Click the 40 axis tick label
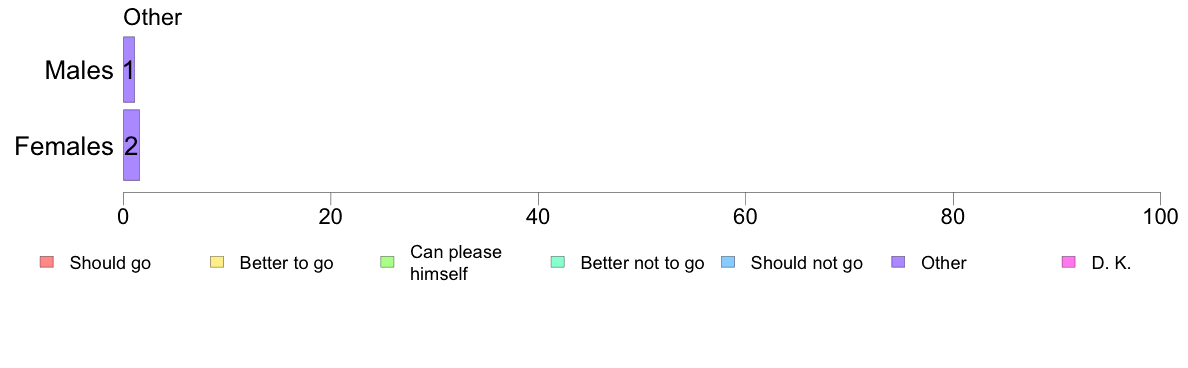Viewport: 1188px width, 368px height. [538, 216]
